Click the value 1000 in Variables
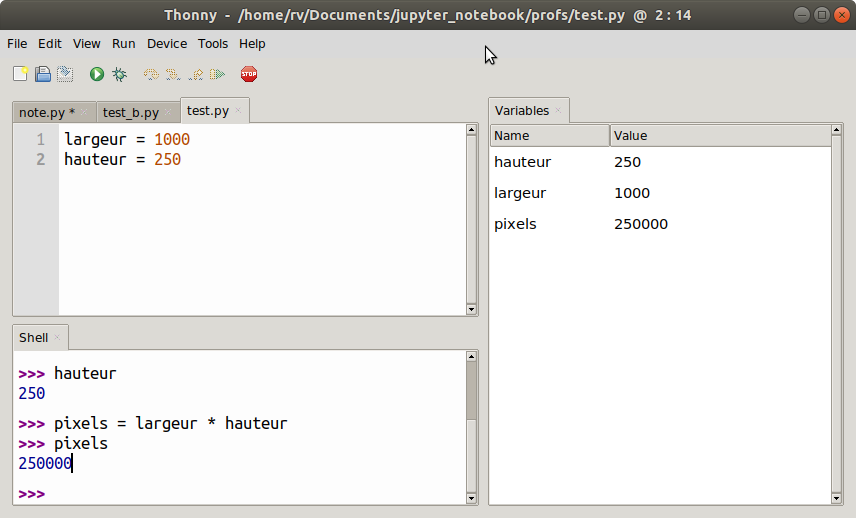 [x=632, y=193]
